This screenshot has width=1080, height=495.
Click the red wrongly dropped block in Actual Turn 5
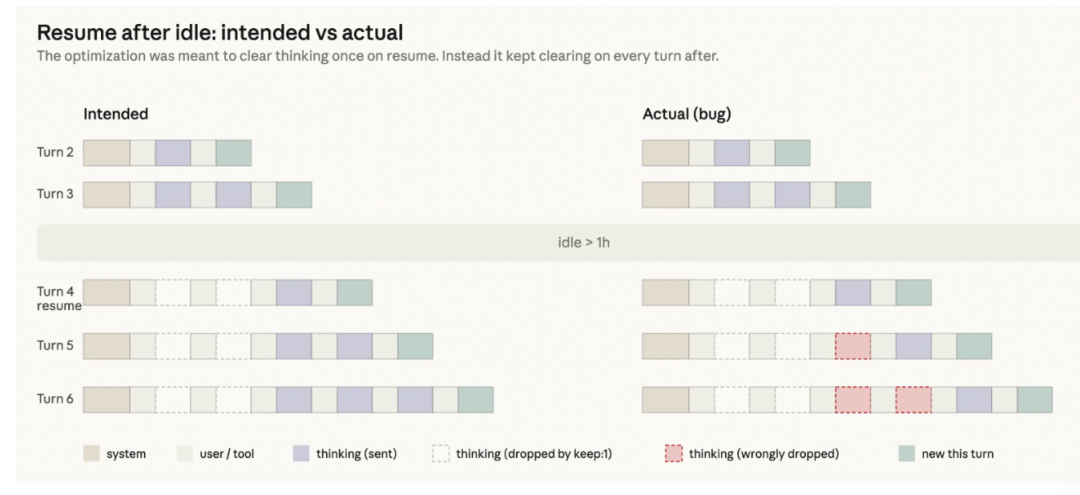(853, 346)
